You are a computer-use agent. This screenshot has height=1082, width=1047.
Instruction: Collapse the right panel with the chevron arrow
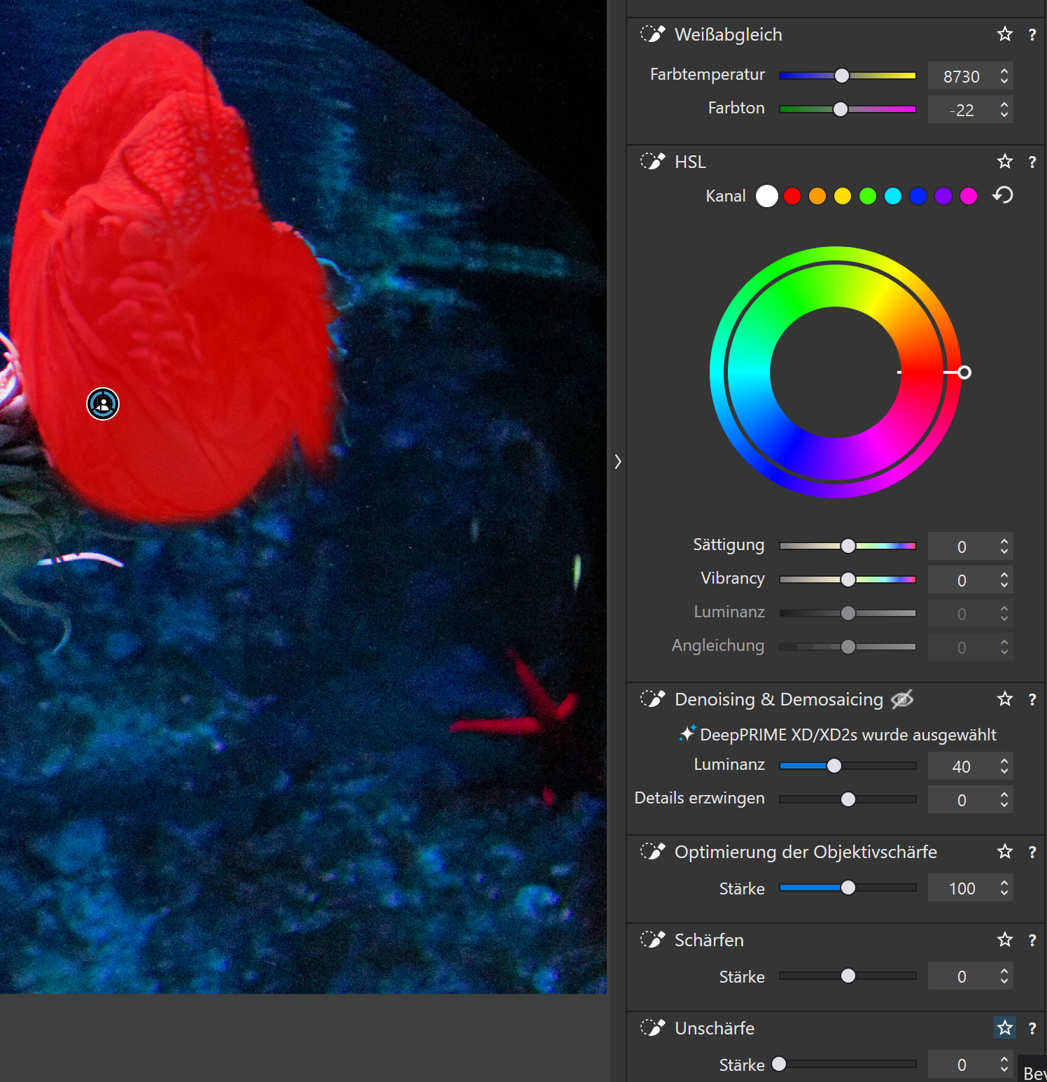pos(618,462)
